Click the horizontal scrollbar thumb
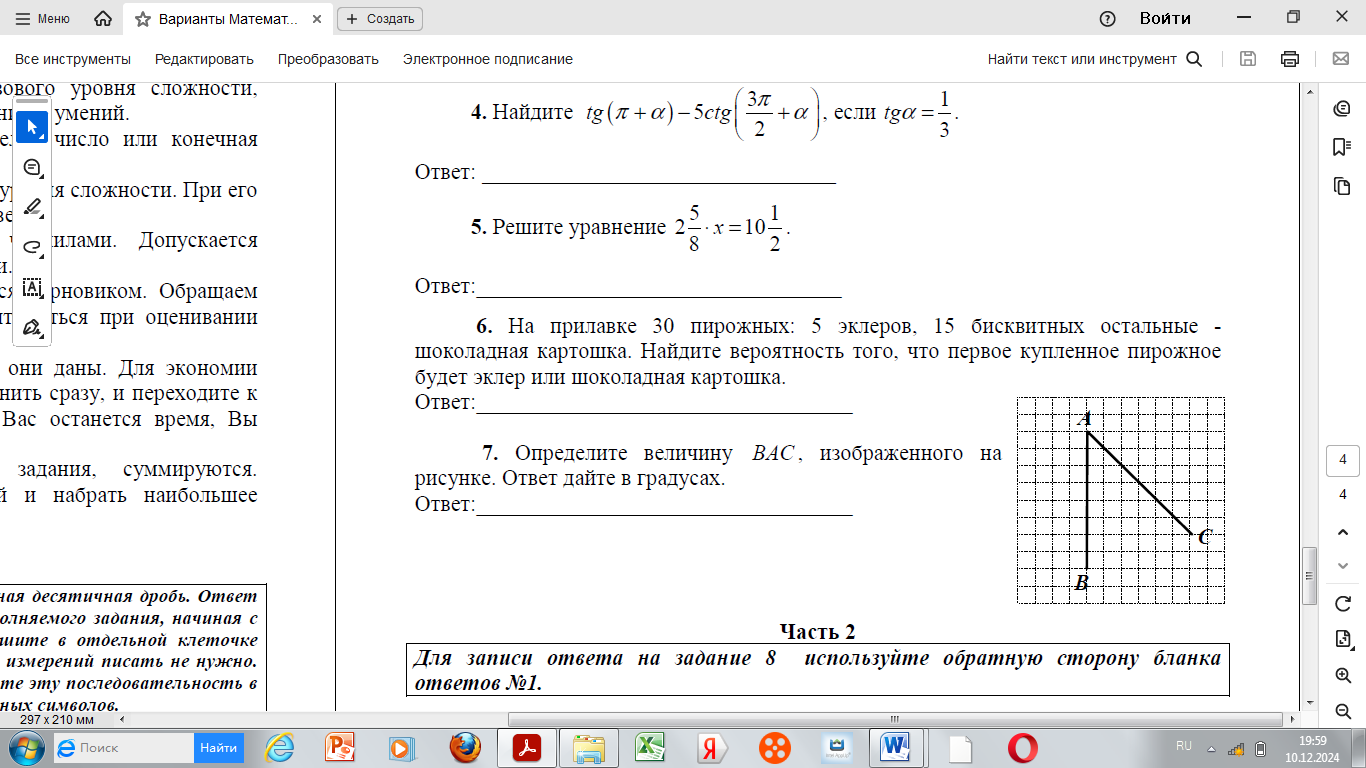This screenshot has height=768, width=1366. tap(895, 719)
